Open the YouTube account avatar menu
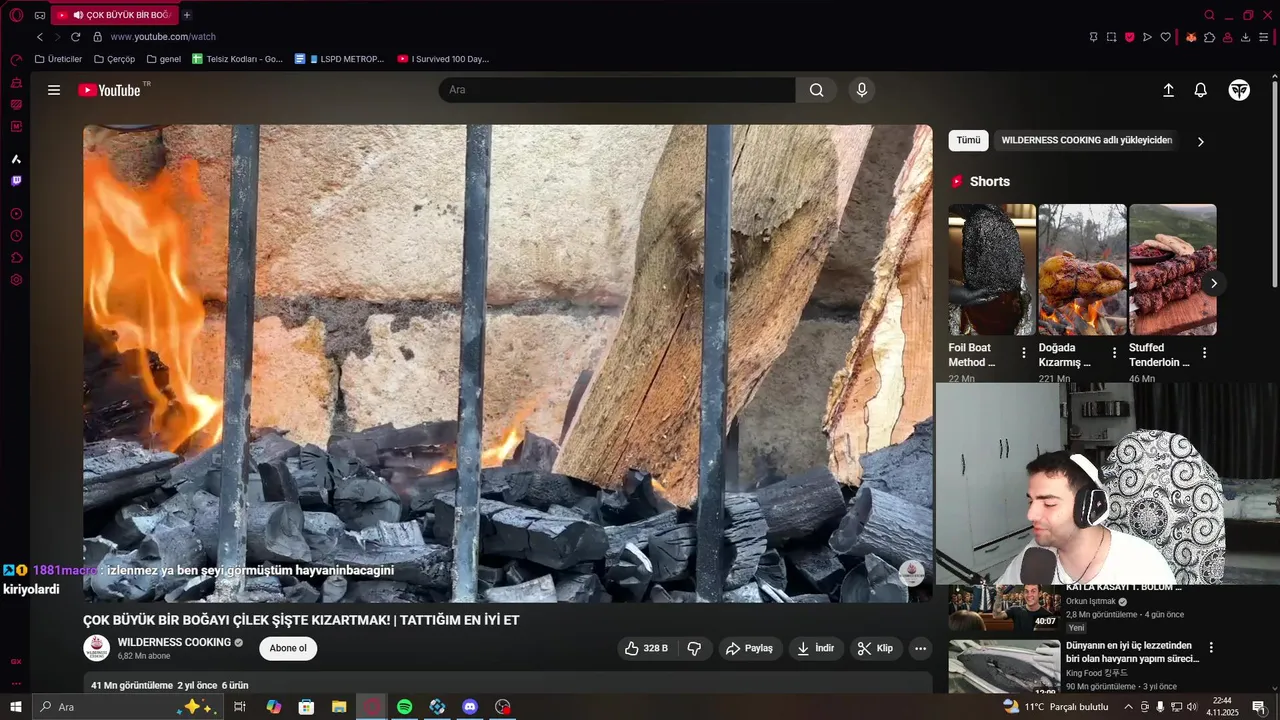Image resolution: width=1280 pixels, height=720 pixels. tap(1239, 90)
